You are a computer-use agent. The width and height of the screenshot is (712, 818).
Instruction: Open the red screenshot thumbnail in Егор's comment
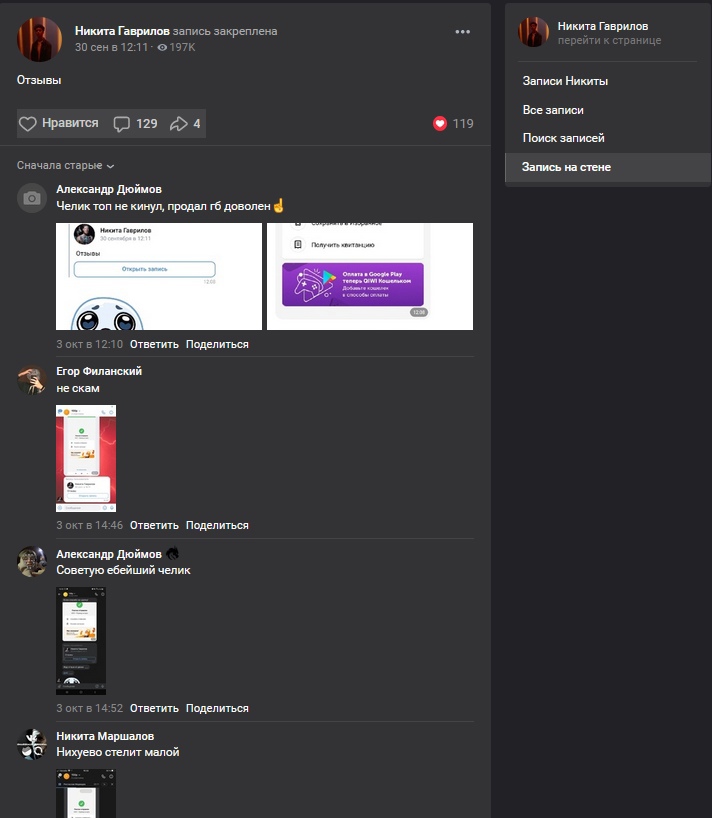click(x=86, y=458)
